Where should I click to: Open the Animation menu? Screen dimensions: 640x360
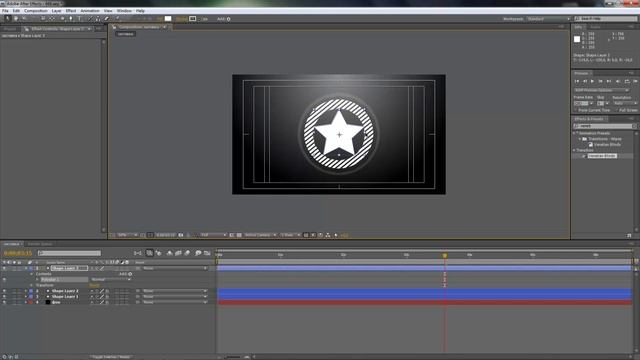click(x=90, y=11)
